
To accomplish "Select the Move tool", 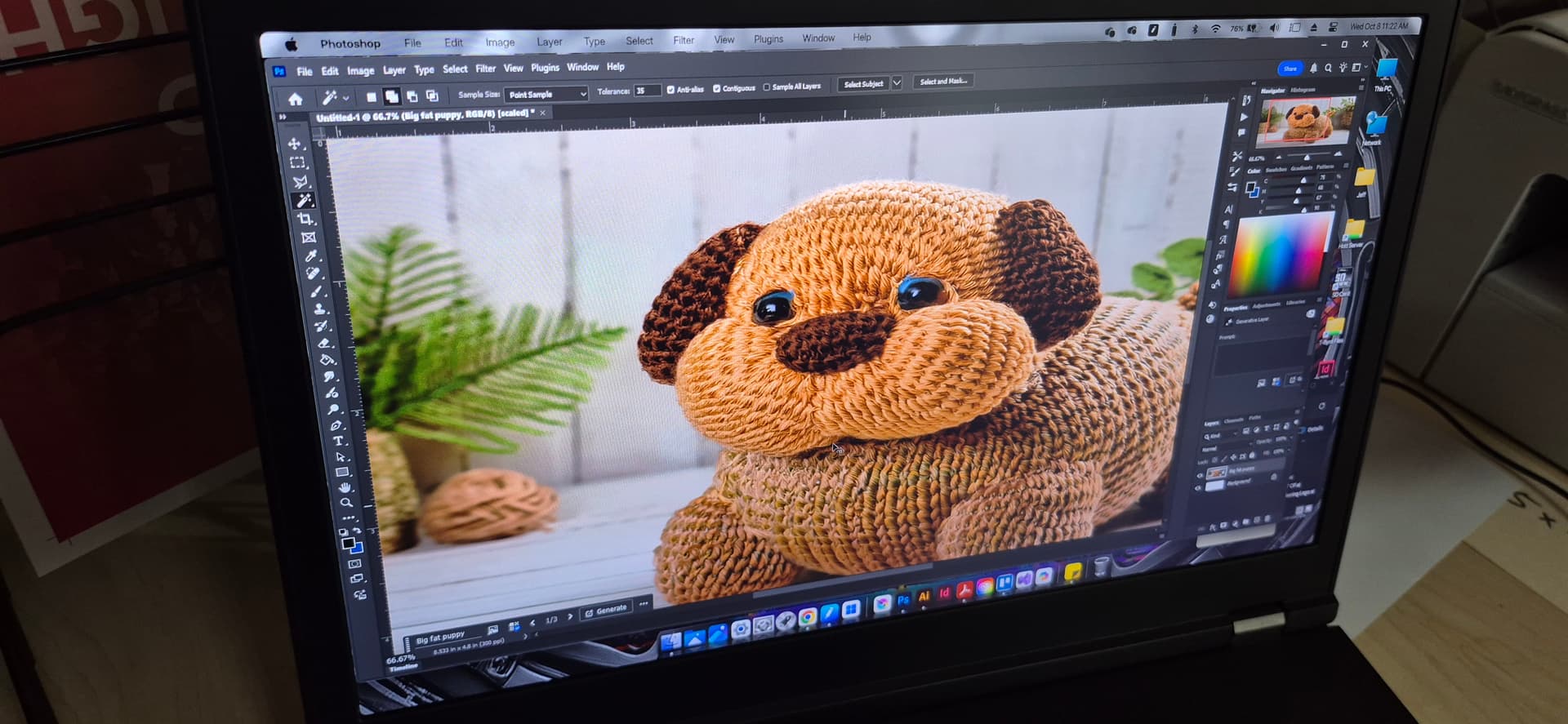I will [x=294, y=144].
